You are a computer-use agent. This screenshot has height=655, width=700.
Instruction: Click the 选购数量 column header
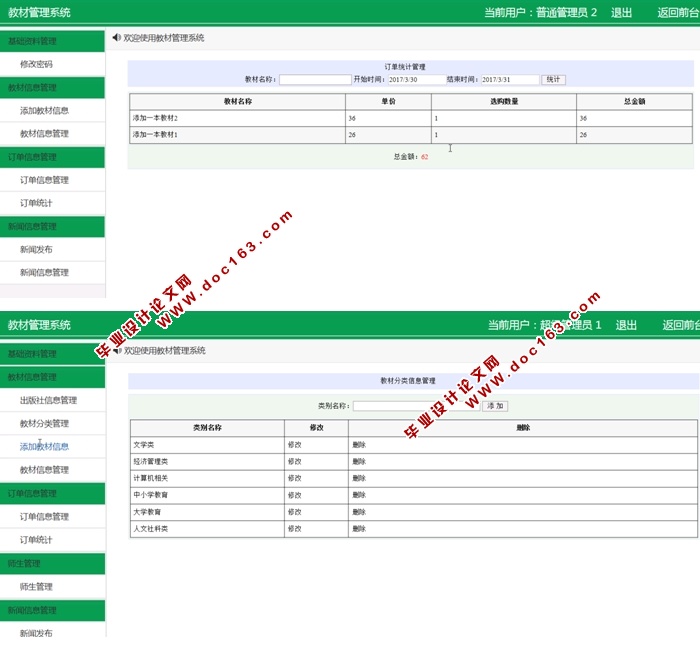pos(504,101)
